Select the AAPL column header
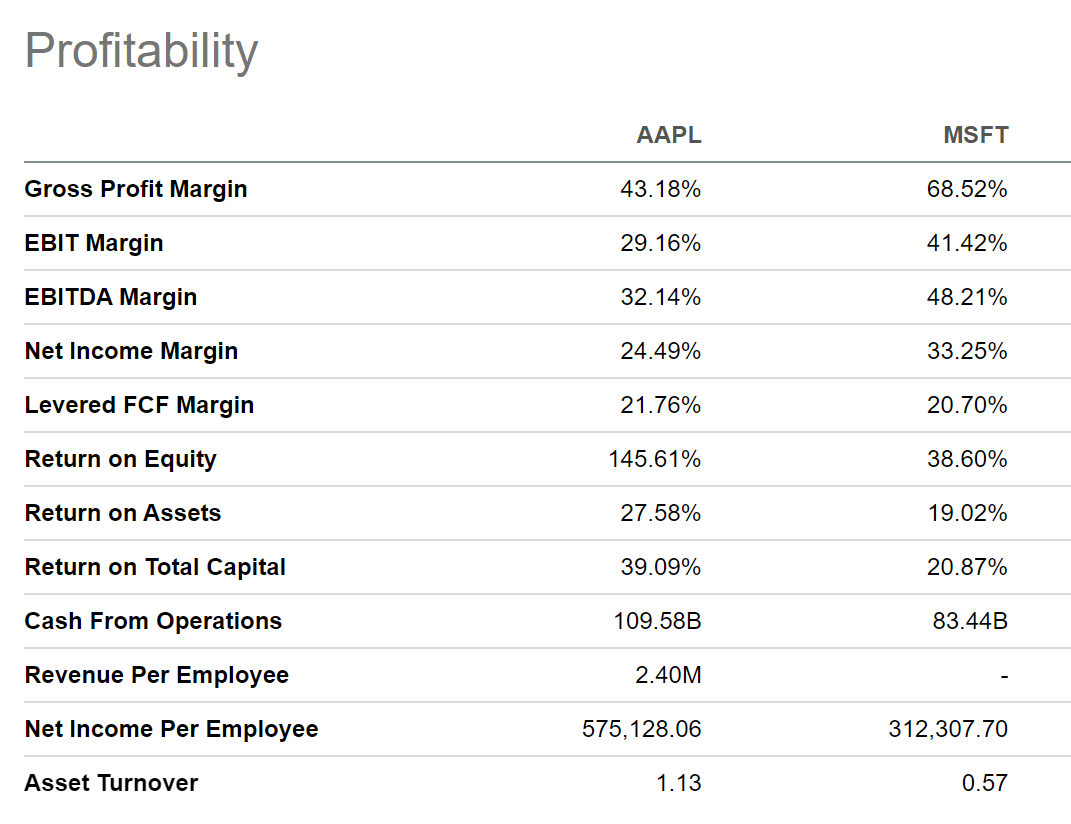This screenshot has height=824, width=1071. pos(669,135)
